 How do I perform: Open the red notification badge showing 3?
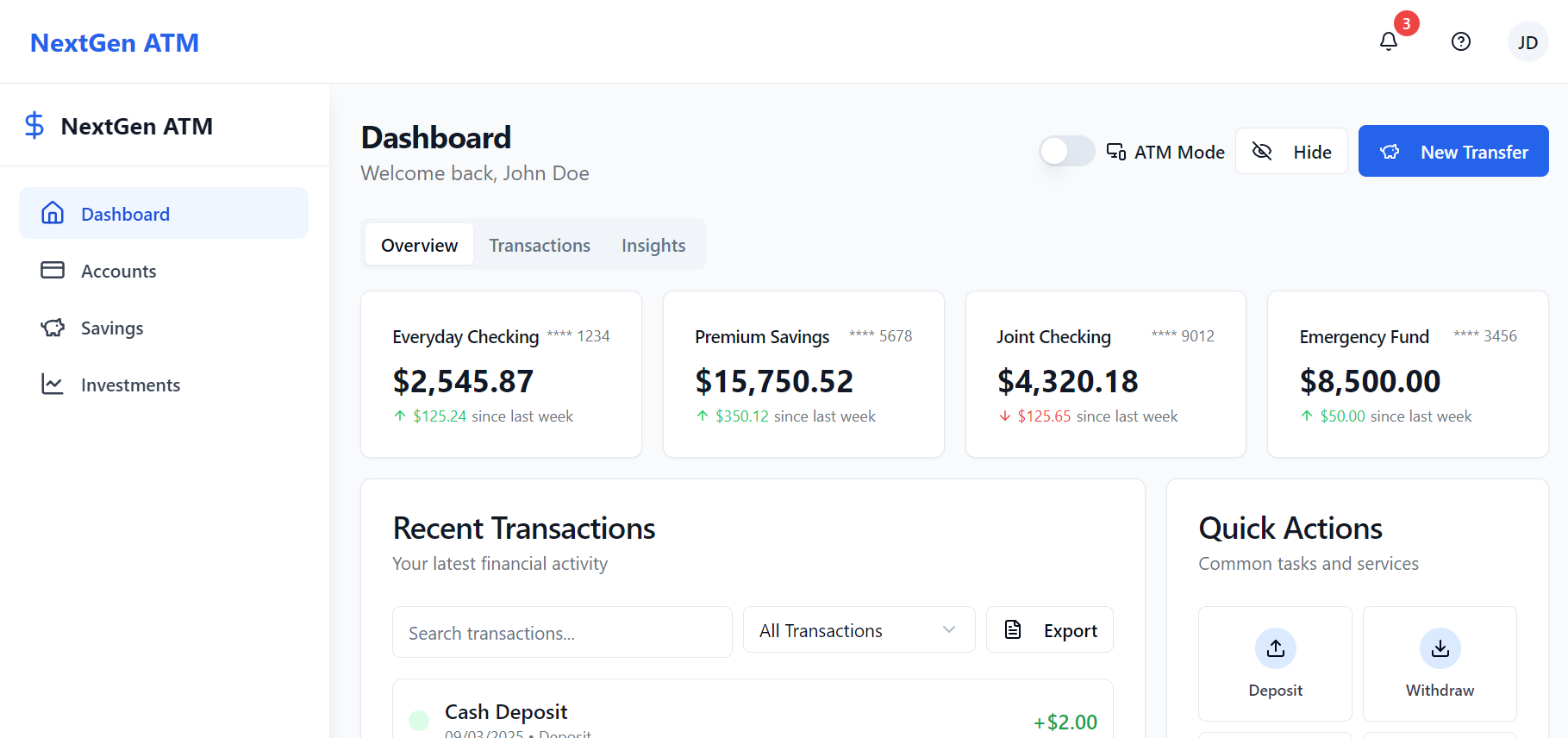pos(1406,23)
